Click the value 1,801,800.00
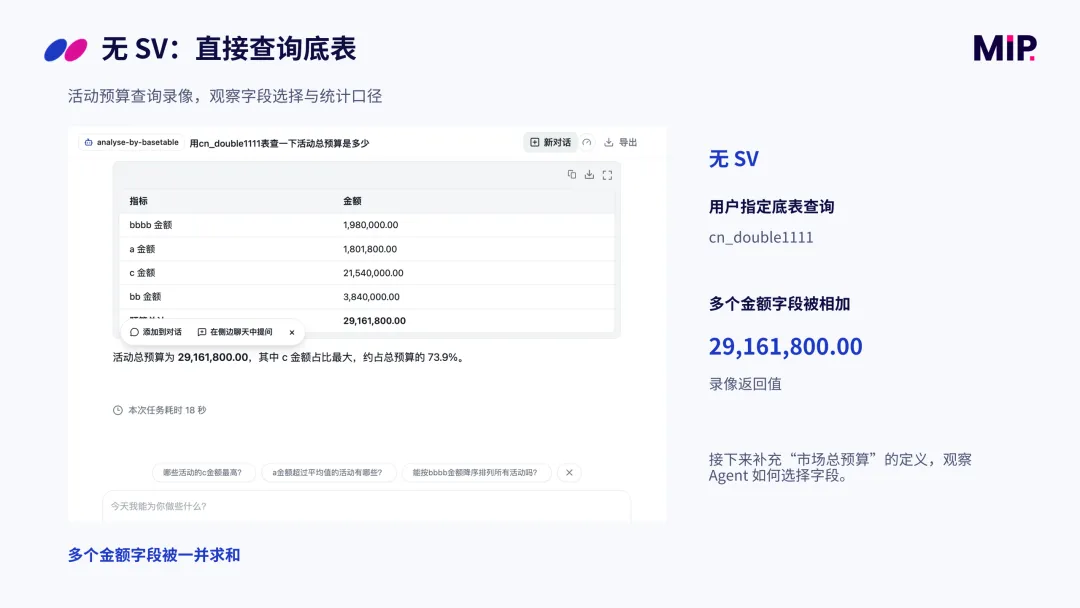This screenshot has width=1080, height=608. (370, 249)
